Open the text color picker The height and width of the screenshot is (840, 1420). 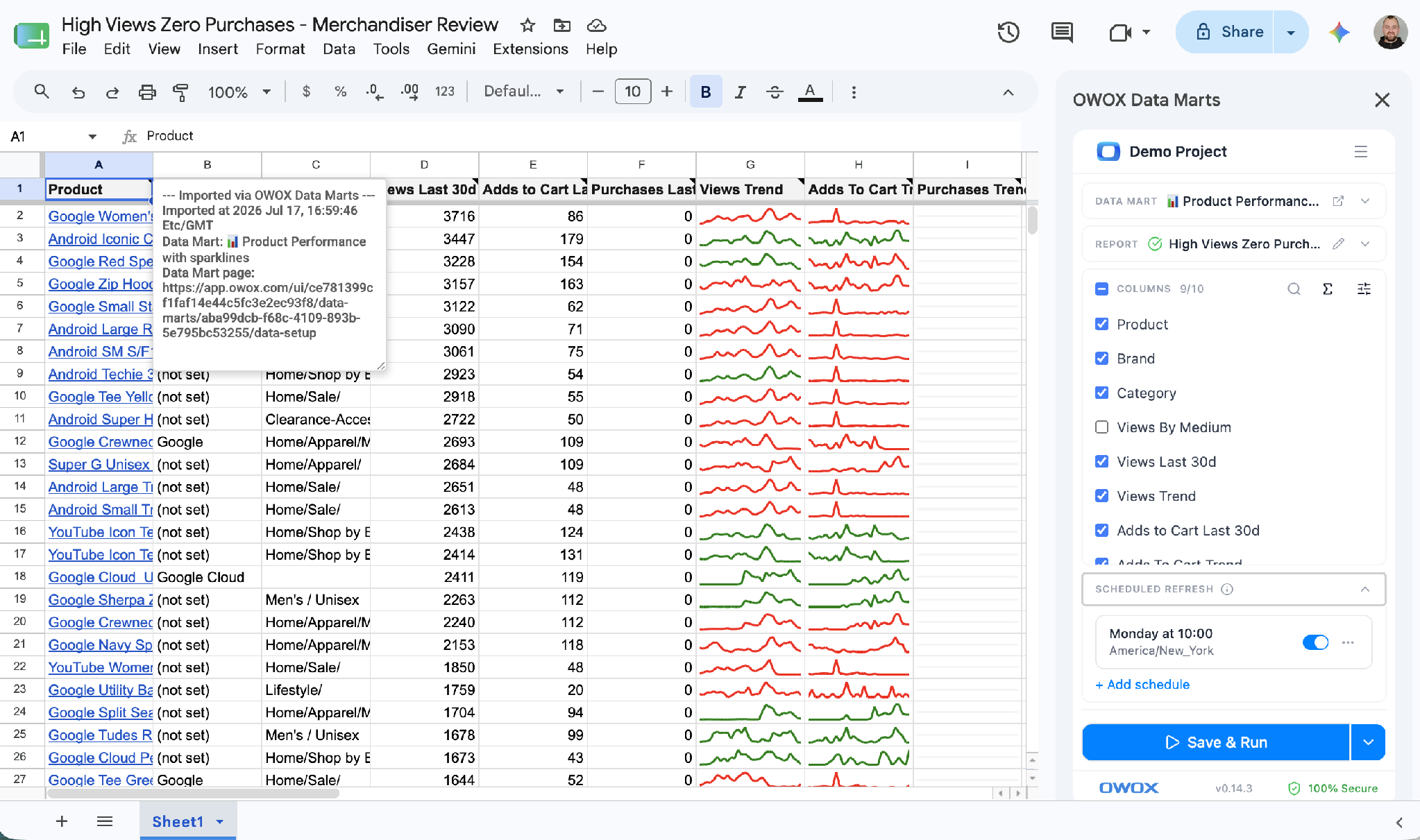point(810,92)
